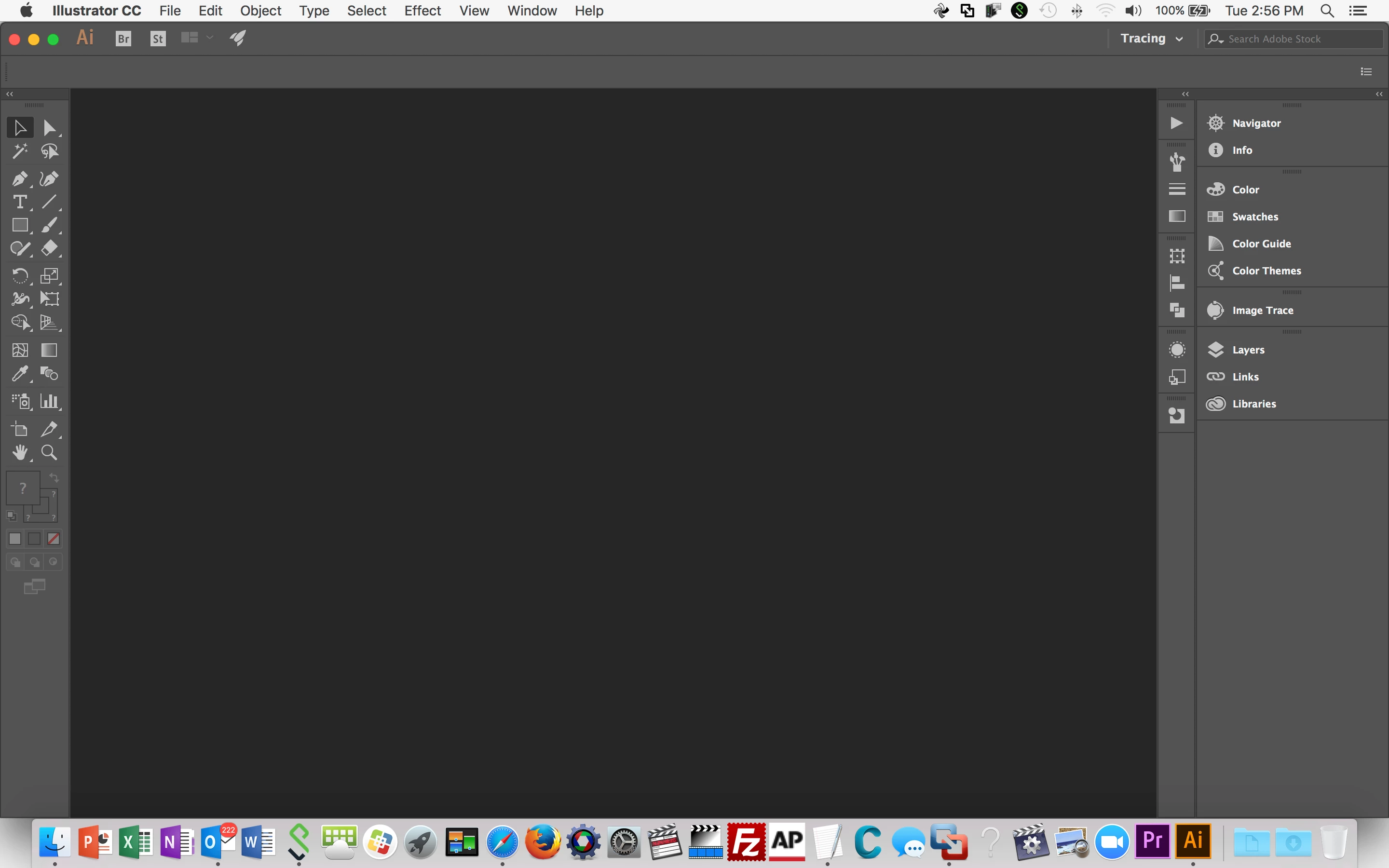Open the Effect menu

422,11
